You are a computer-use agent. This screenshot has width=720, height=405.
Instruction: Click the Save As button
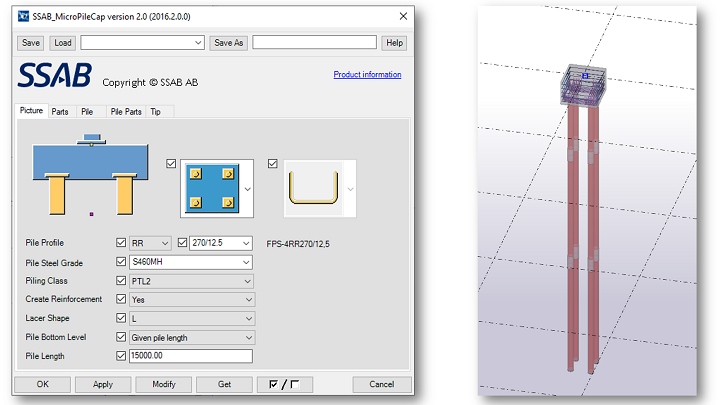tap(229, 43)
